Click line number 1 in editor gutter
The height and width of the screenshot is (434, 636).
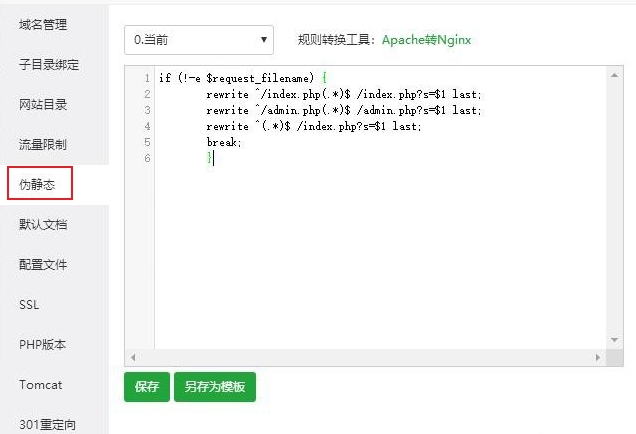click(x=147, y=78)
